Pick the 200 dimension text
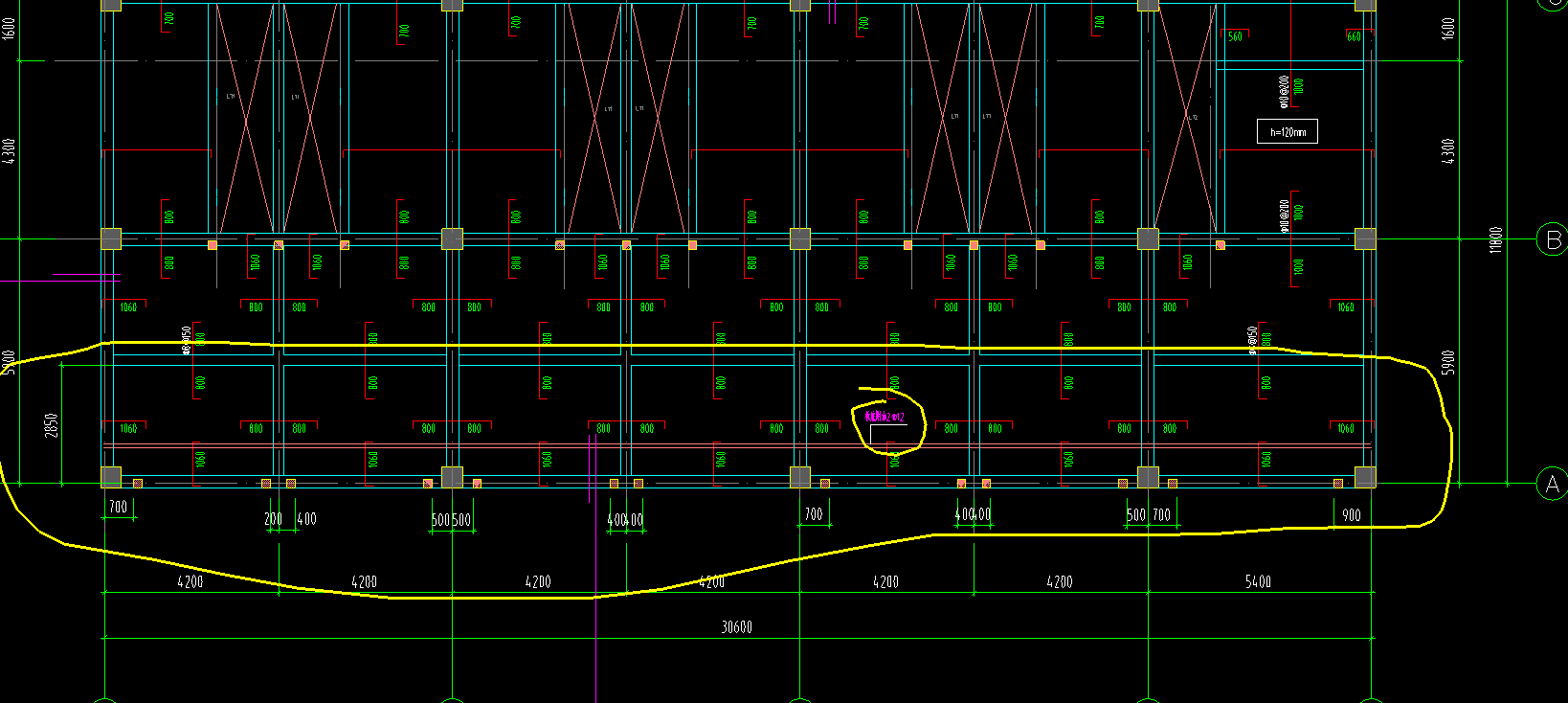Viewport: 1568px width, 703px height. [x=273, y=519]
